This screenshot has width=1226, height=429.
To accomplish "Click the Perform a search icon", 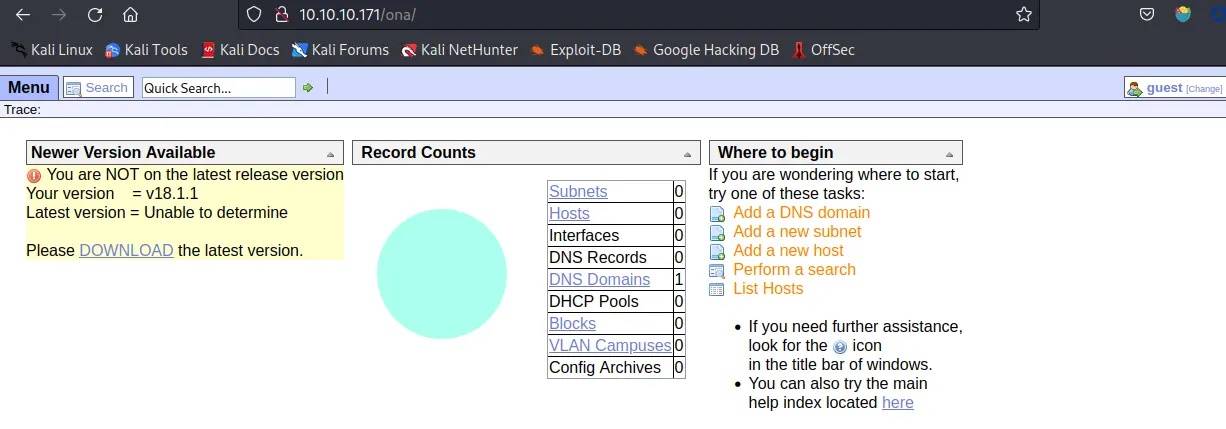I will [x=716, y=270].
